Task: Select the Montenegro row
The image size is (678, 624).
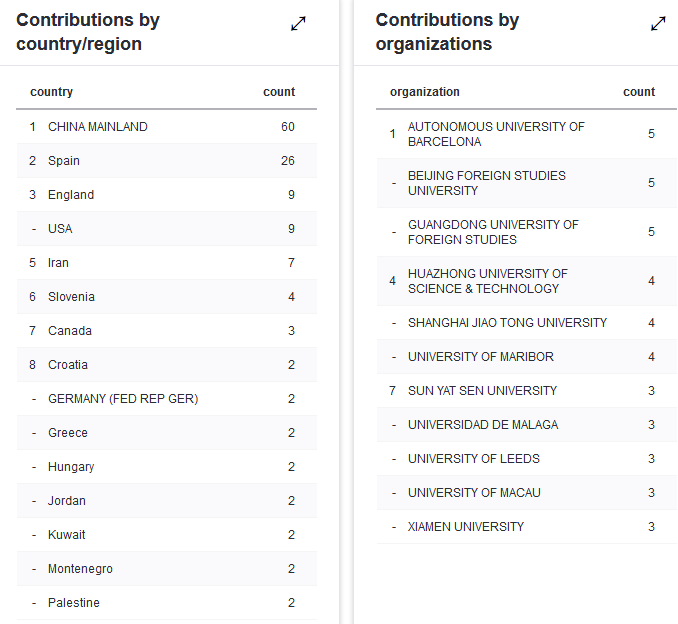Action: click(80, 569)
